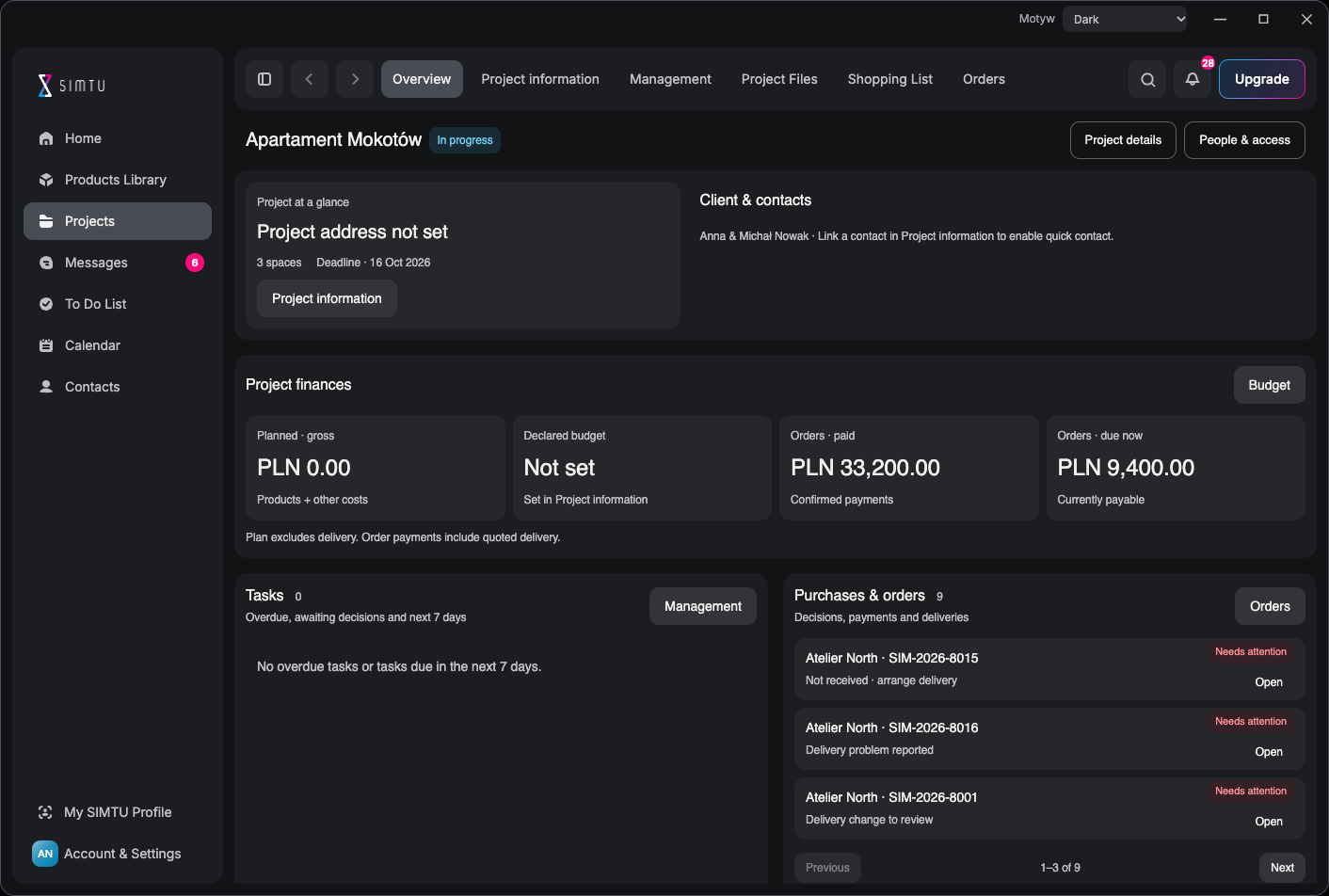Viewport: 1329px width, 896px height.
Task: Go forward with the right chevron
Action: click(355, 79)
